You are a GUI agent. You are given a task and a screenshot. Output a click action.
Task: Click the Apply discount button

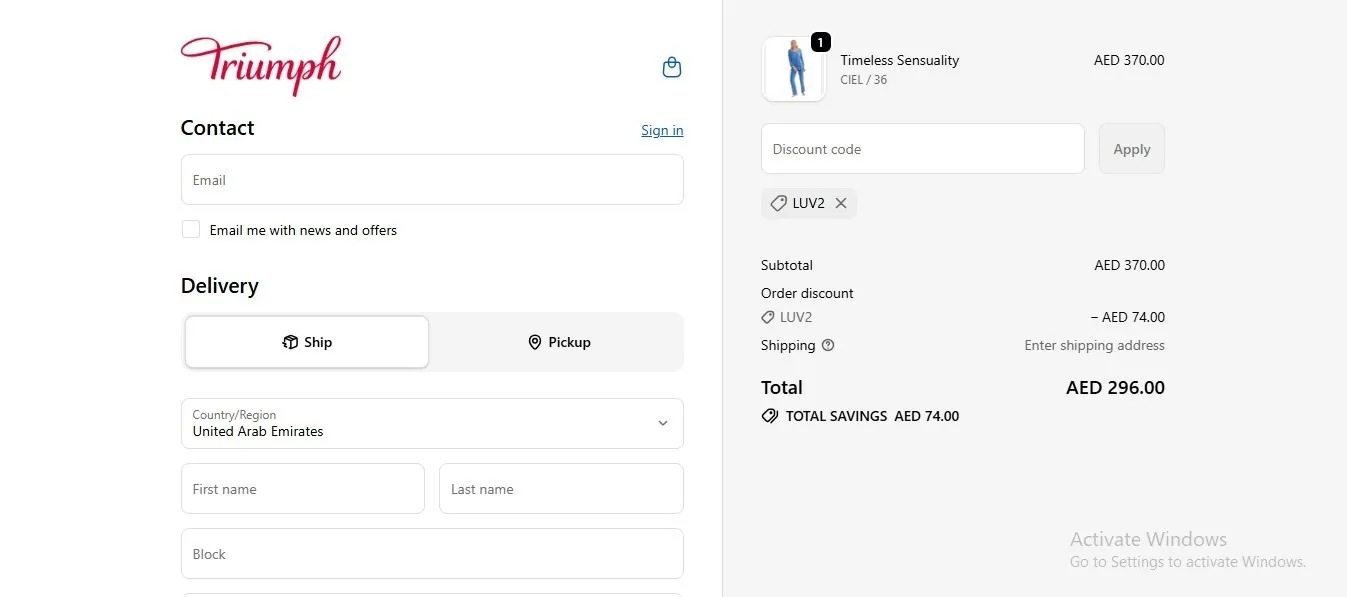[1132, 149]
